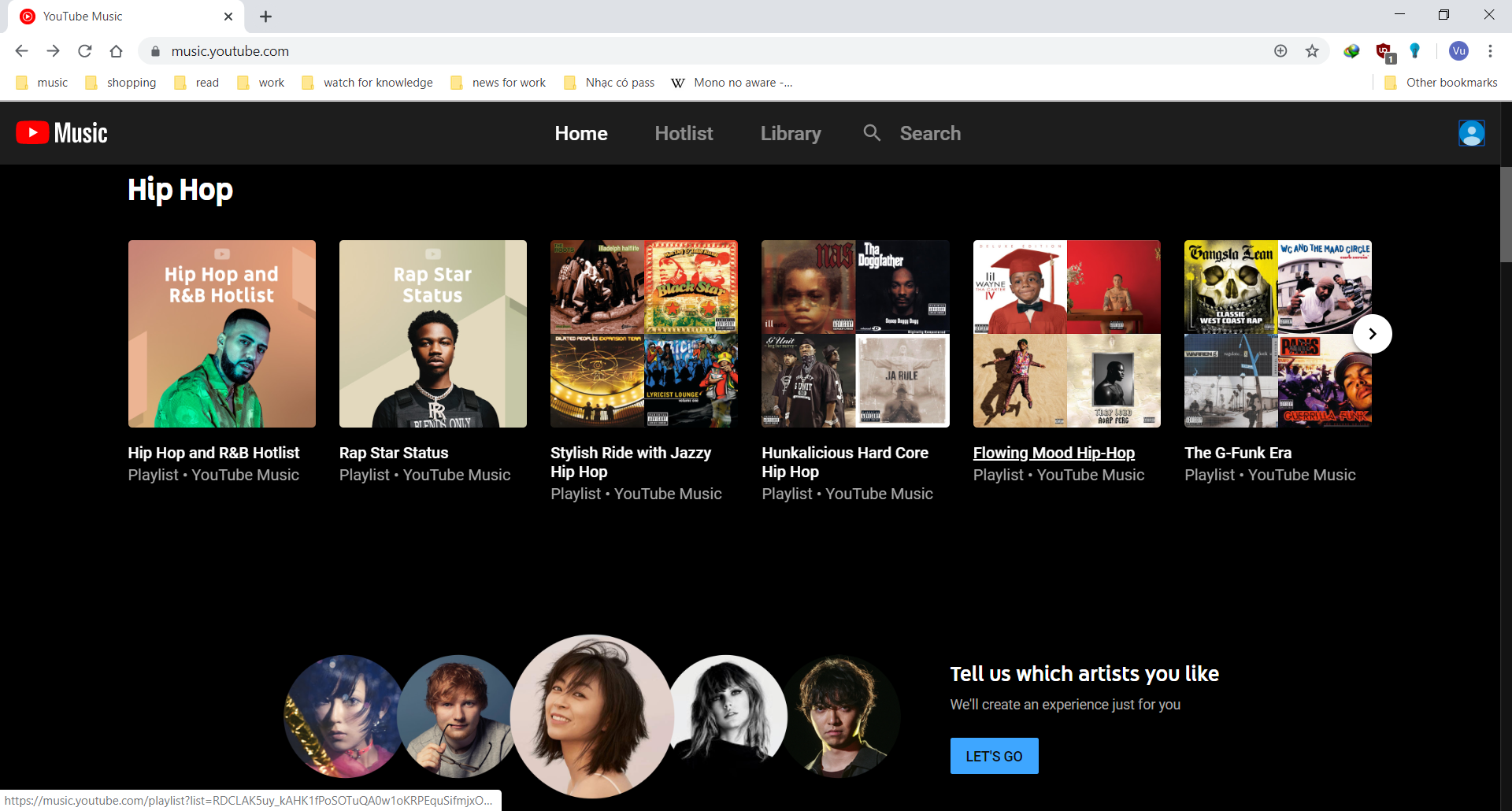Reload the page
The image size is (1512, 811).
[84, 51]
